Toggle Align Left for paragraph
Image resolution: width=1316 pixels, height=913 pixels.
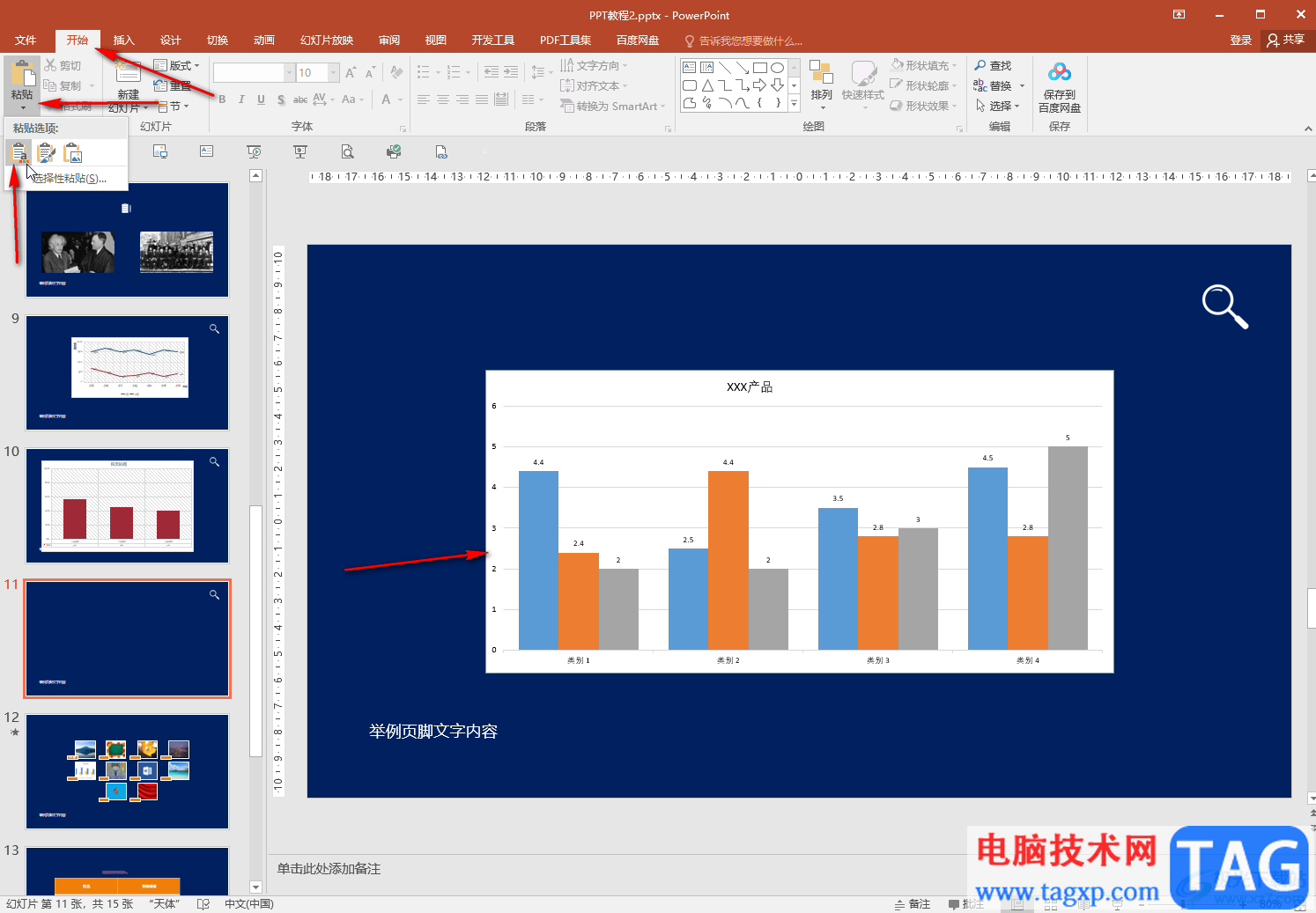point(424,99)
